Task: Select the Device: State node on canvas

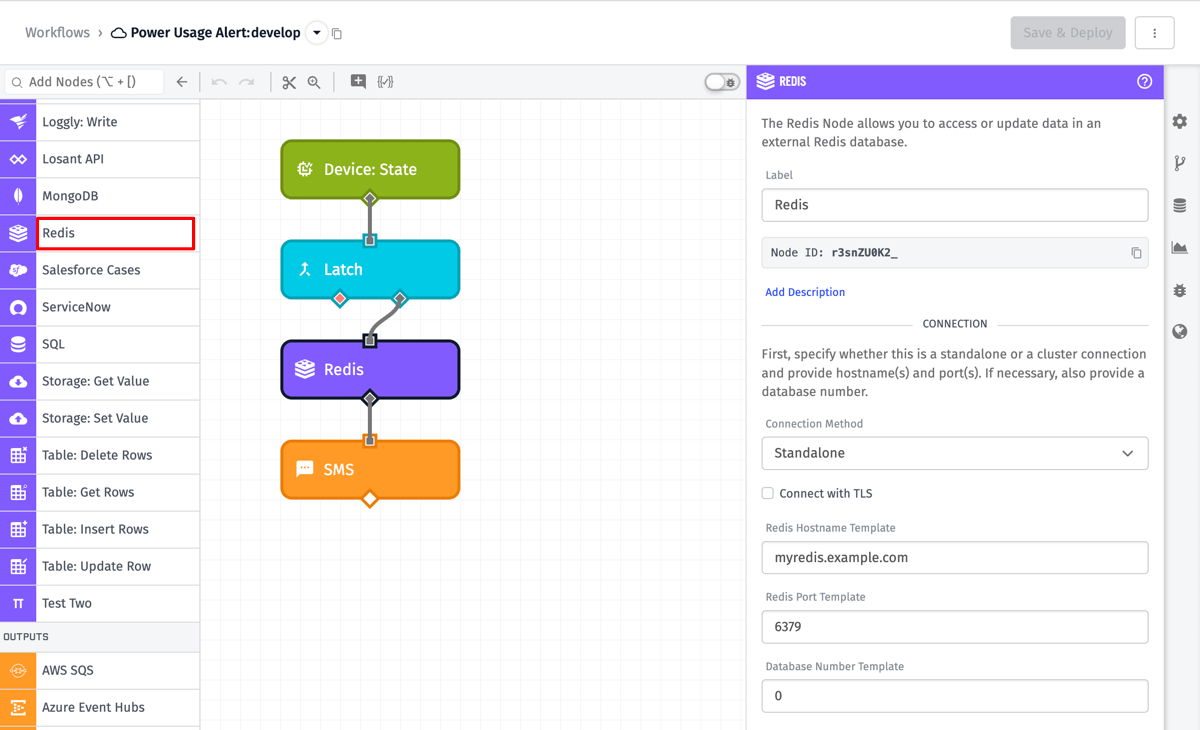Action: tap(370, 169)
